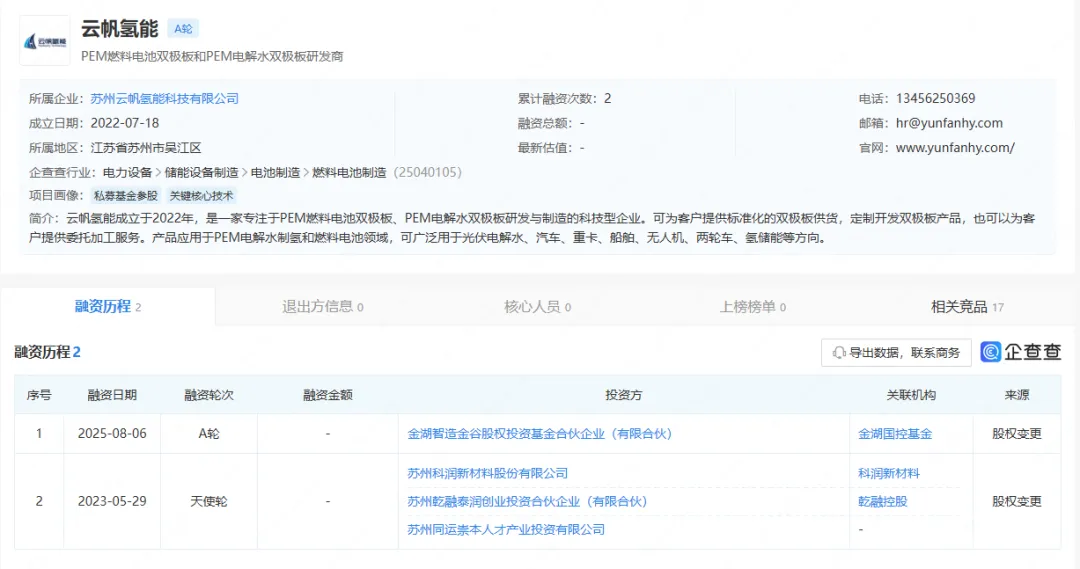Screen dimensions: 1080x569
Task: Click the 来源 column header
Action: pyautogui.click(x=1017, y=395)
